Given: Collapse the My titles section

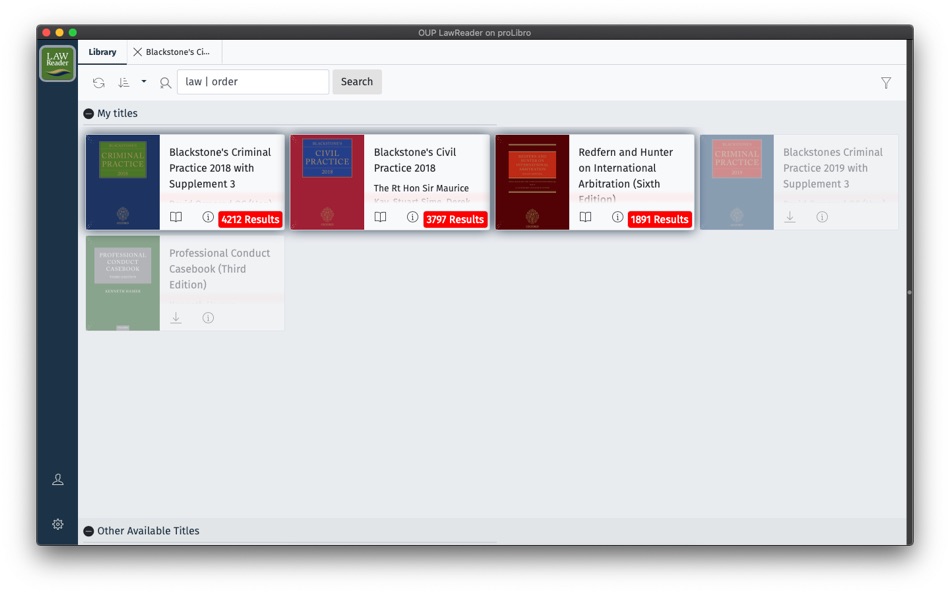Looking at the screenshot, I should point(88,113).
